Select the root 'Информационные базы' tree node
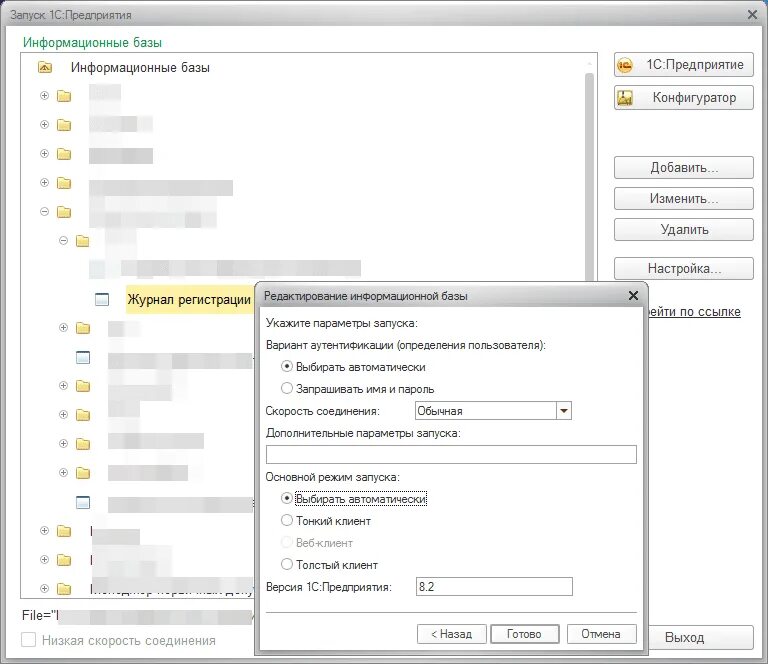The image size is (768, 664). tap(140, 67)
